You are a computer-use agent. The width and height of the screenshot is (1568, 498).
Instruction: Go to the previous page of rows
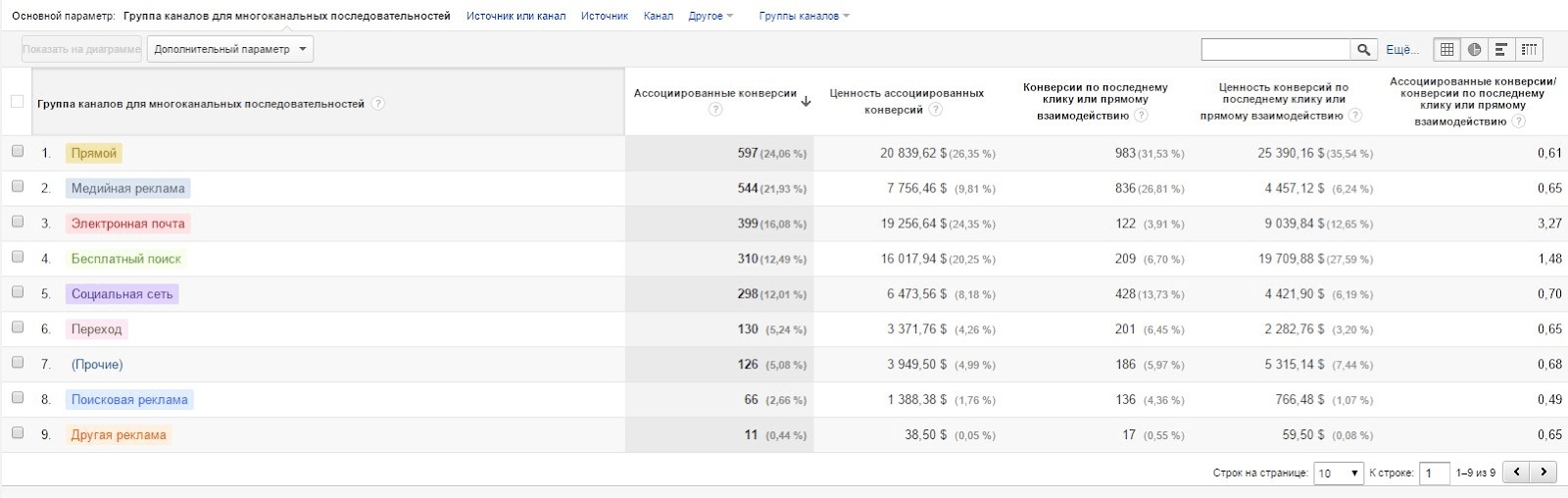(x=1517, y=473)
